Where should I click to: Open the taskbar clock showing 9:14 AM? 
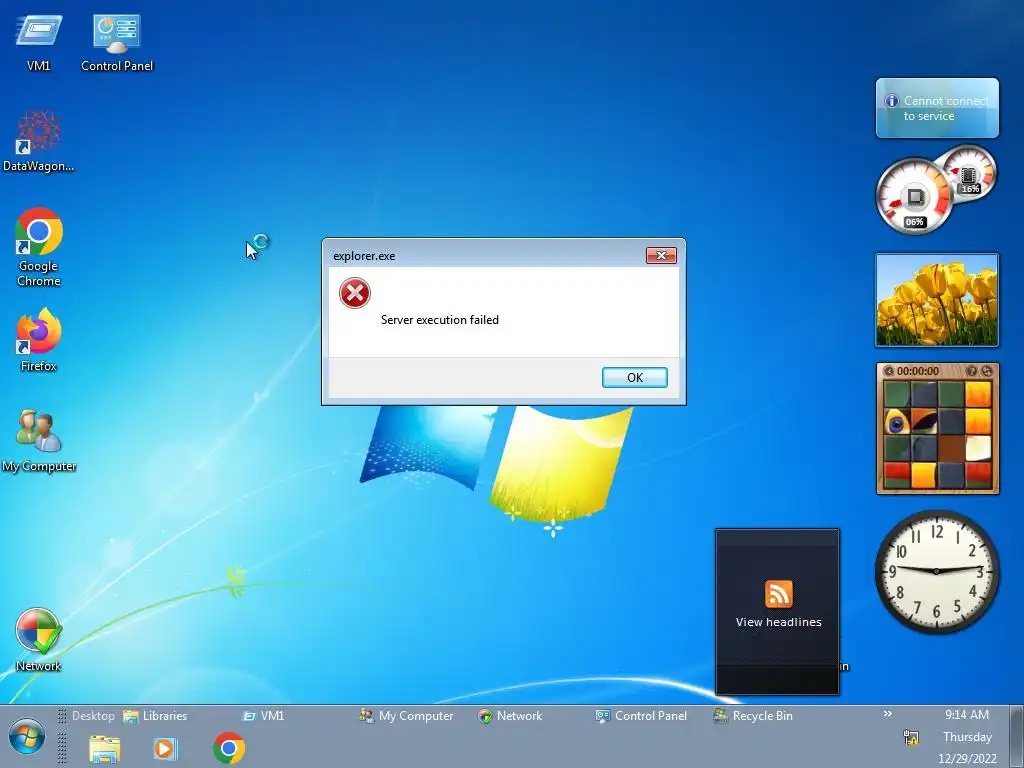click(x=967, y=715)
